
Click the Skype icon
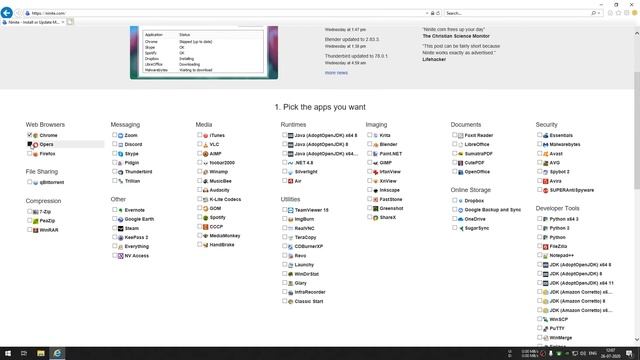pyautogui.click(x=120, y=154)
